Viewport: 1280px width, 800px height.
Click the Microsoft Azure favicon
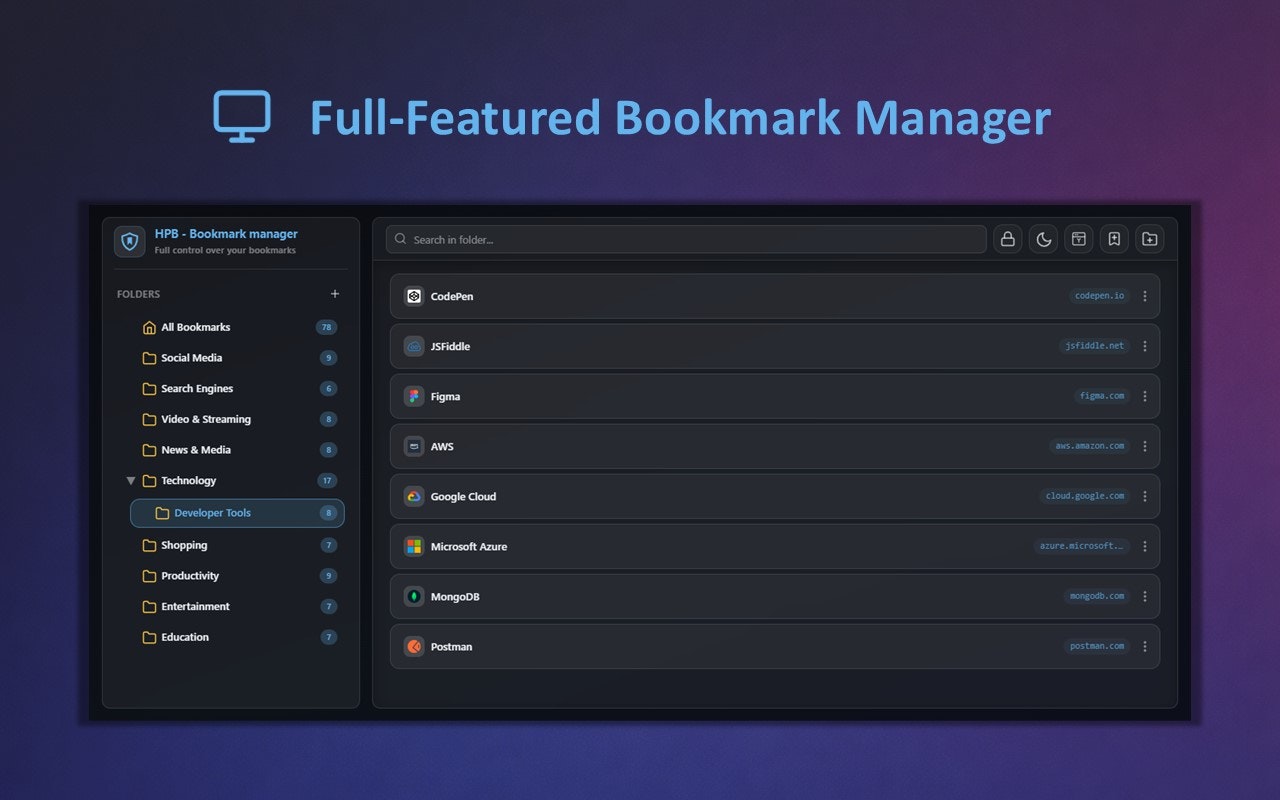tap(414, 546)
